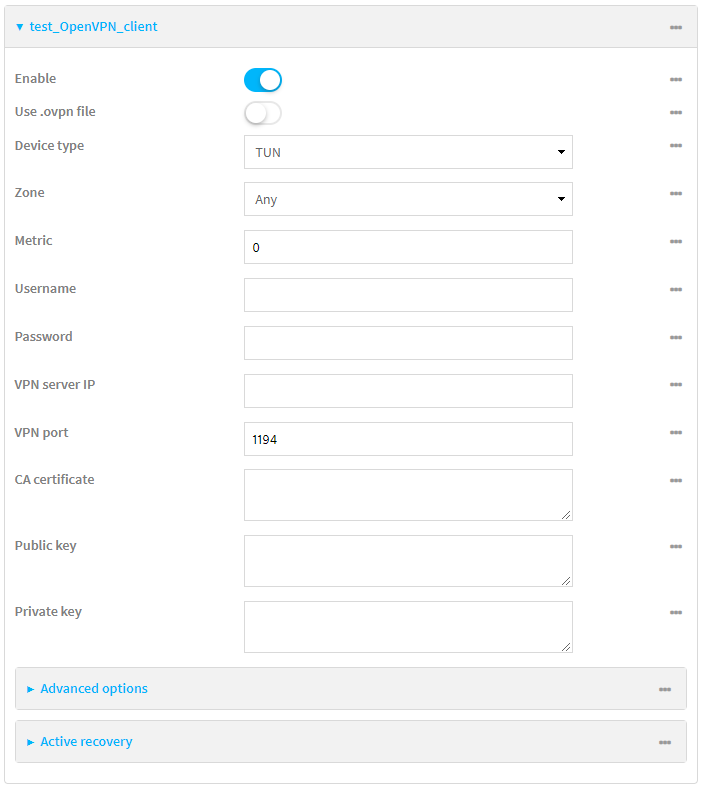Click the ellipsis icon next to Zone
Image resolution: width=702 pixels, height=788 pixels.
676,193
